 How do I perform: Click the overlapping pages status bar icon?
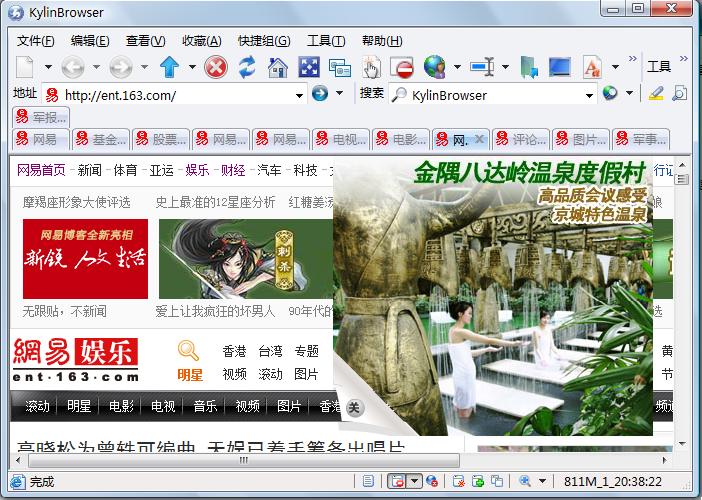(x=497, y=481)
